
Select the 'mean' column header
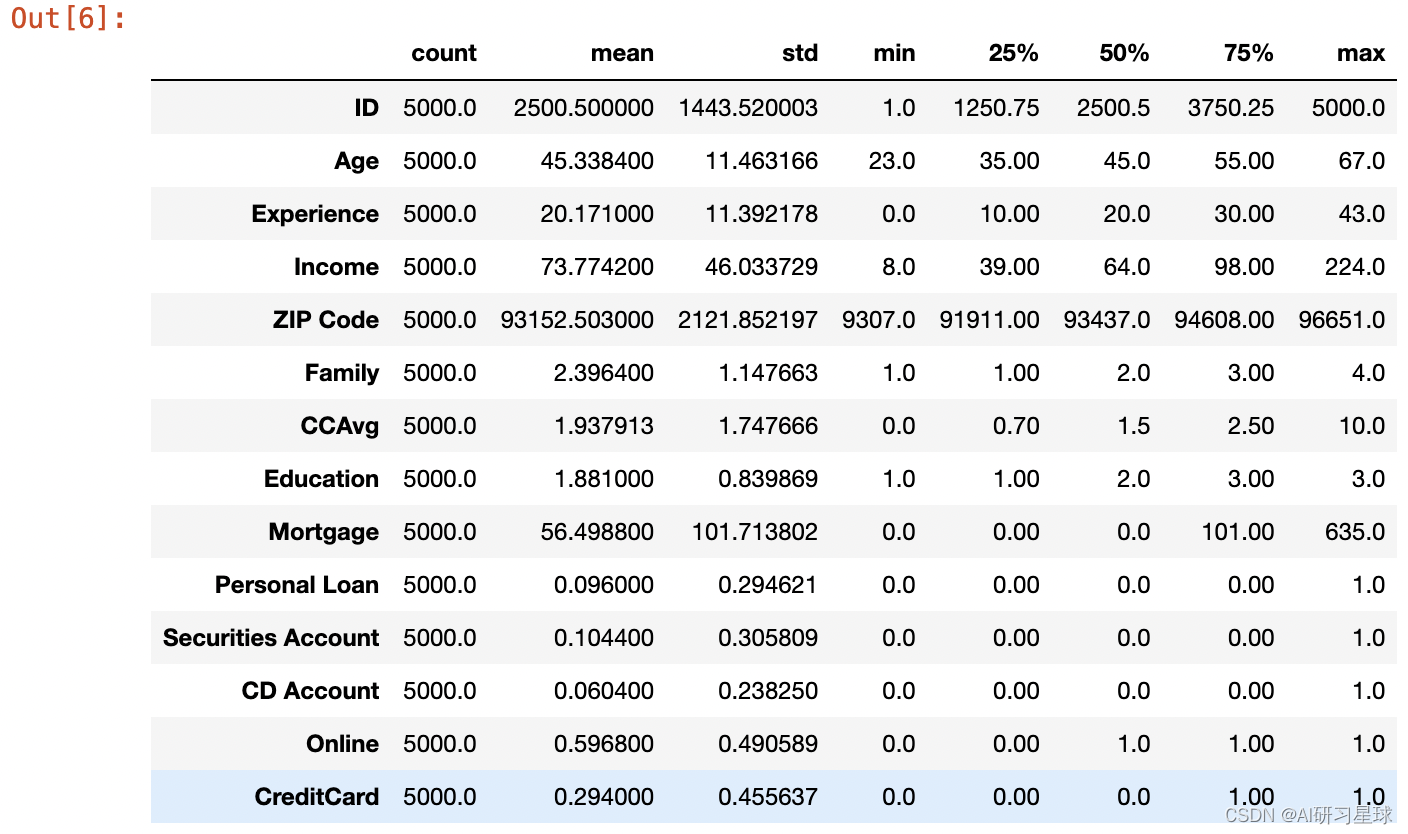click(x=622, y=54)
